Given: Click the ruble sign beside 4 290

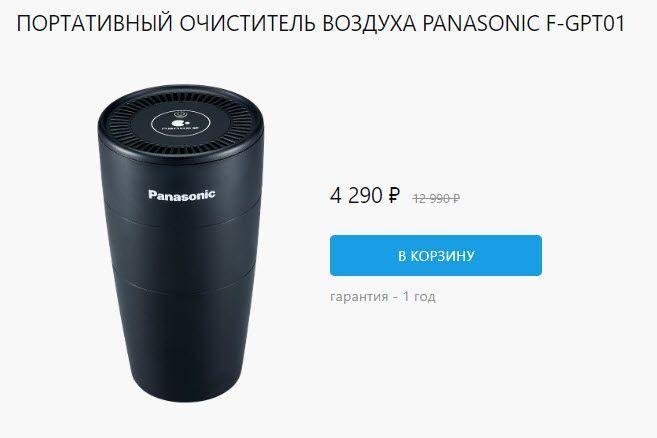Looking at the screenshot, I should [394, 195].
